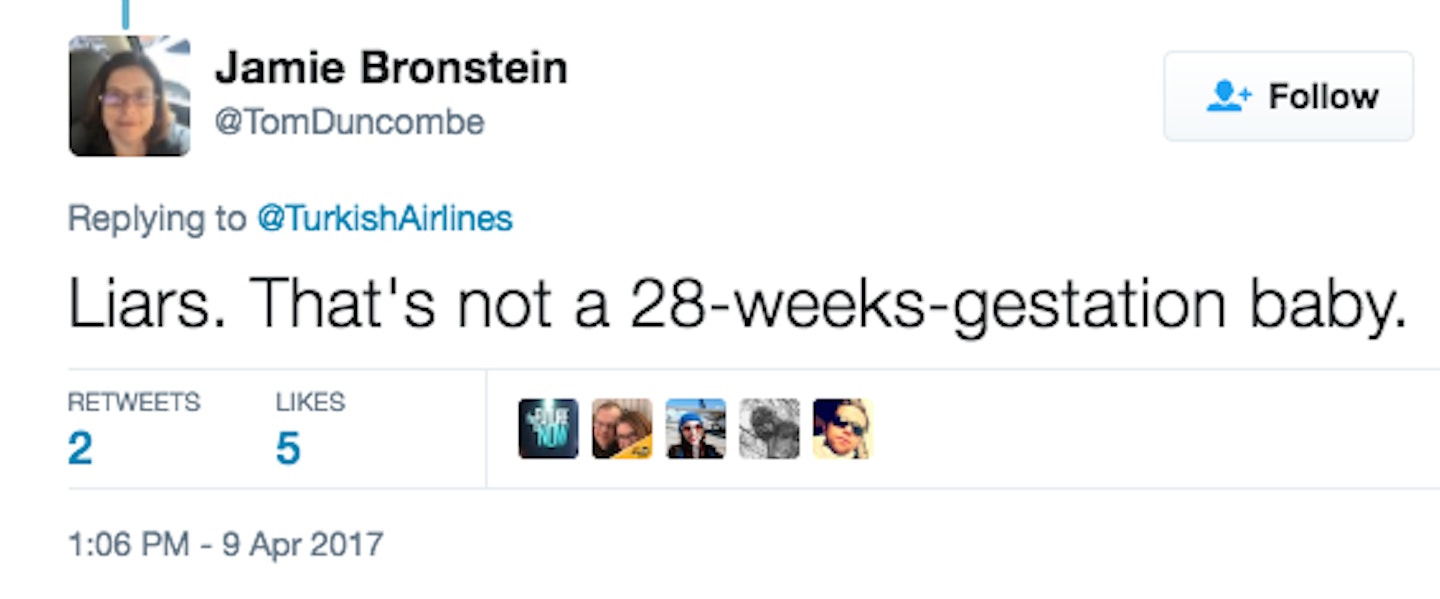View the retweet count of 2
1440x599 pixels.
[80, 448]
